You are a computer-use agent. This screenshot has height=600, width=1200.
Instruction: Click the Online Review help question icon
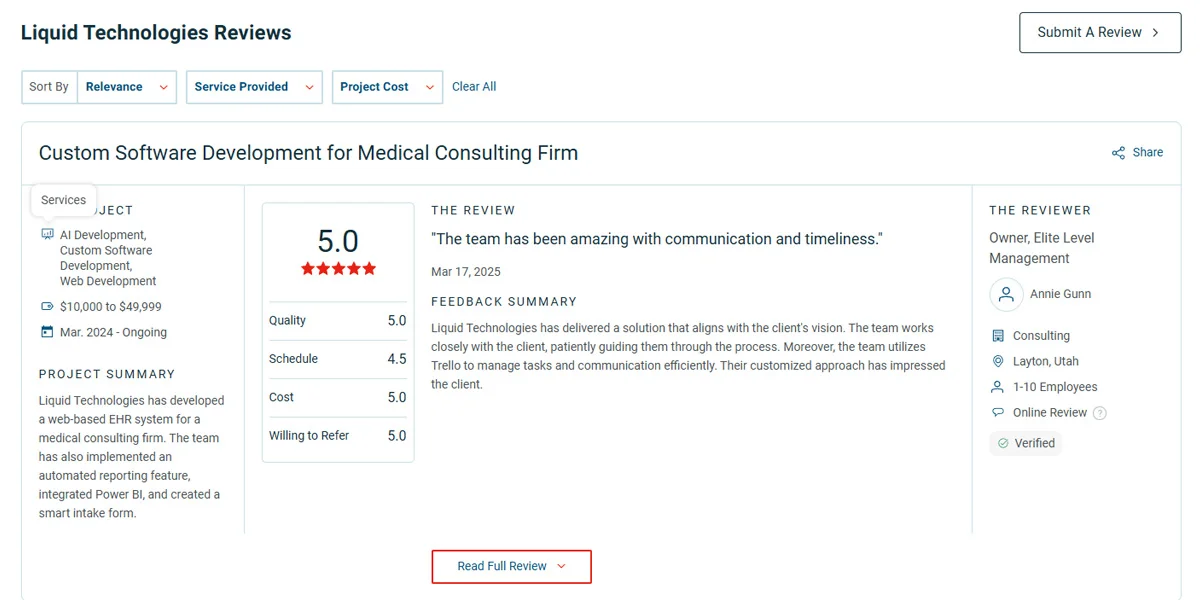(x=1100, y=413)
